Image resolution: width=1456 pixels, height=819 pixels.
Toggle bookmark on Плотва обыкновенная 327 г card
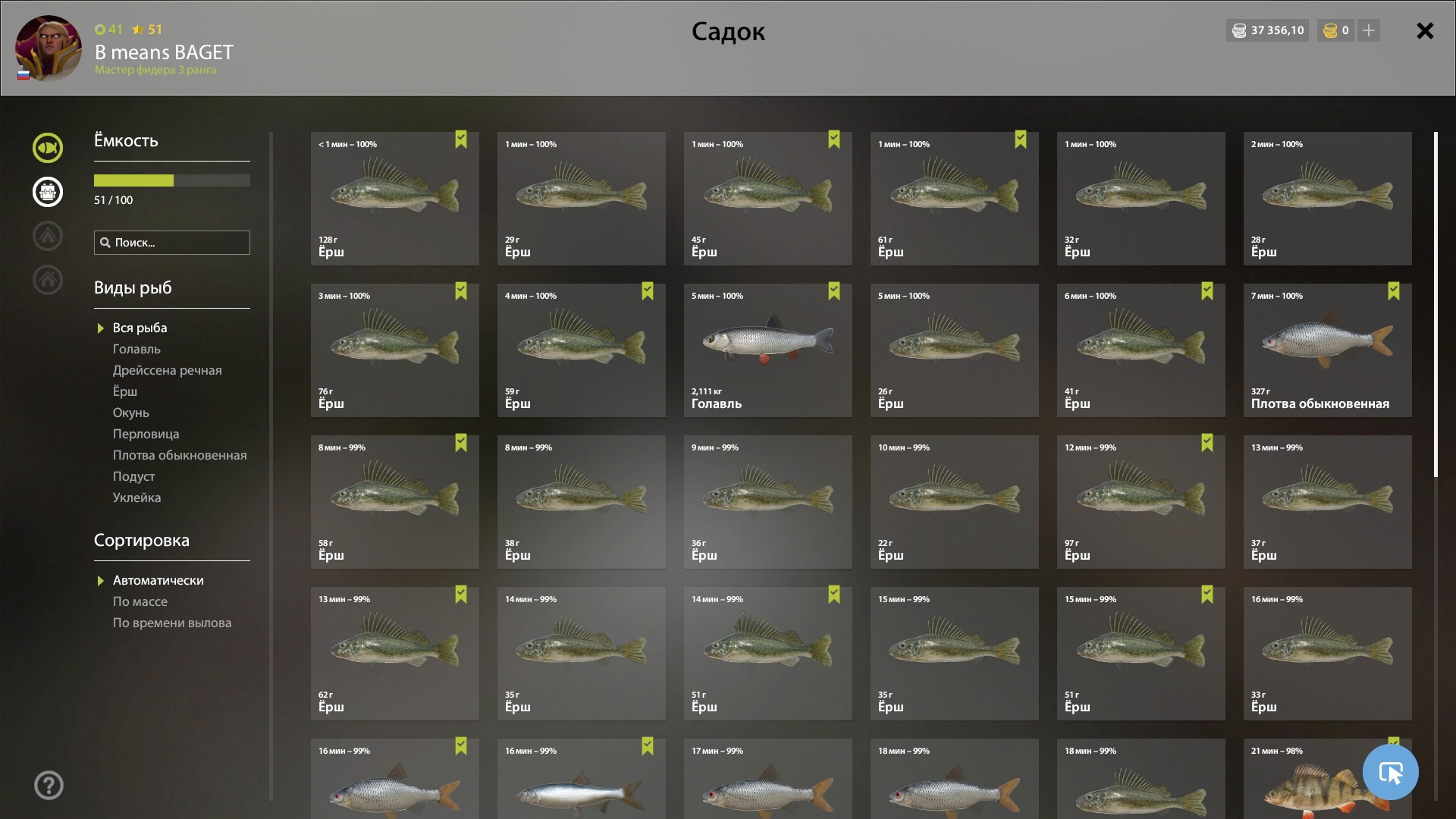[x=1394, y=291]
